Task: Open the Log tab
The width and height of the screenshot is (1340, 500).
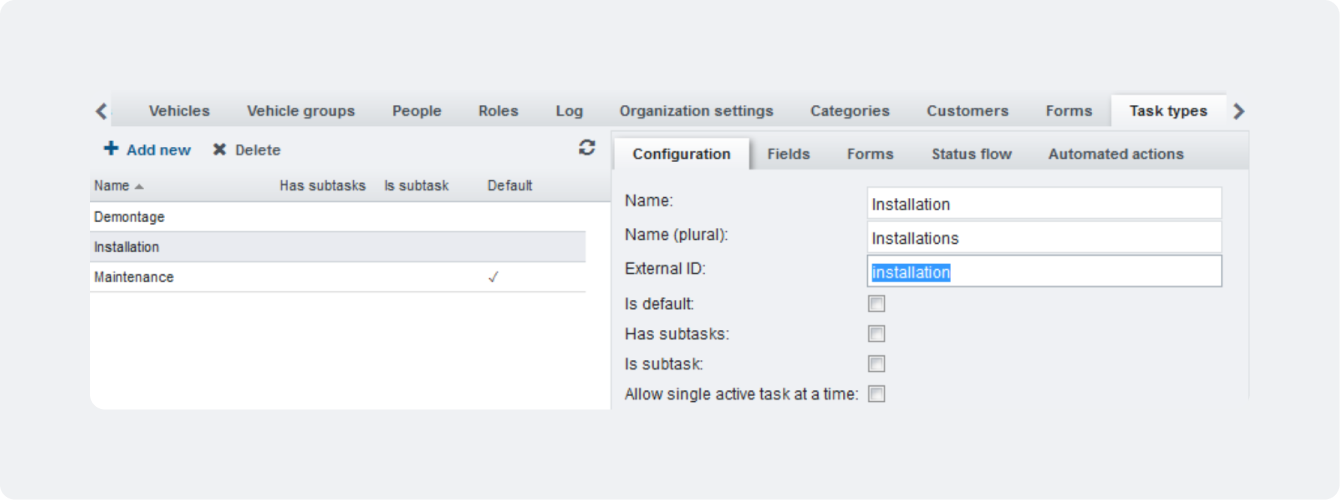Action: coord(569,111)
